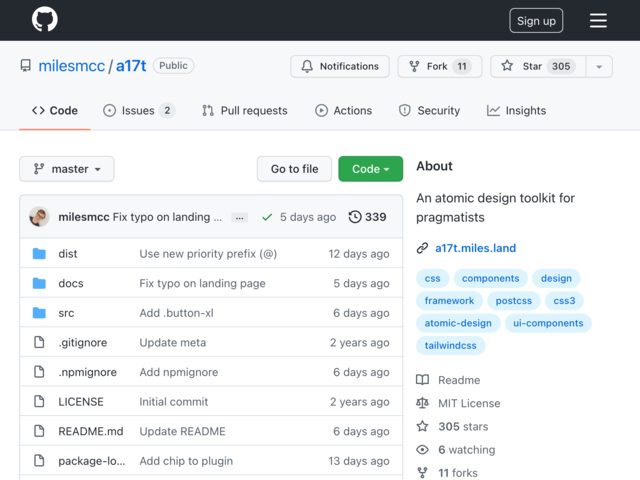View the 6 watching link
The width and height of the screenshot is (640, 480).
coord(456,450)
